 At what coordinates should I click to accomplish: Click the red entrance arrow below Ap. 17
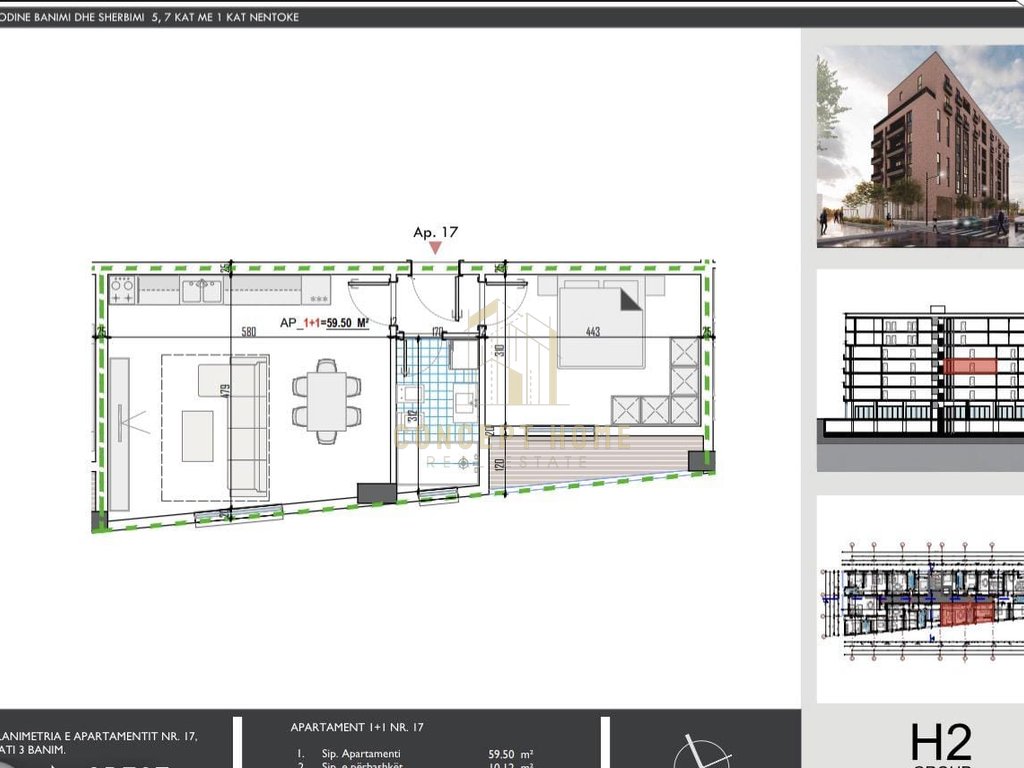pyautogui.click(x=435, y=248)
